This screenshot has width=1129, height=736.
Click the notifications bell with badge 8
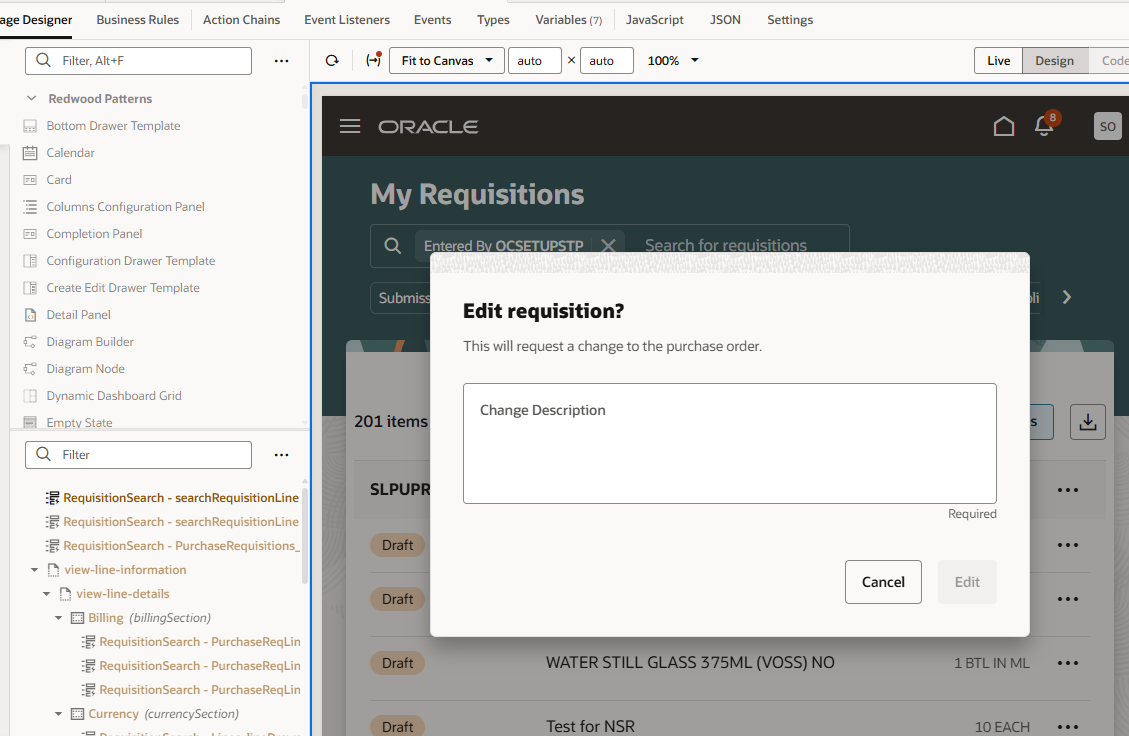[1044, 127]
